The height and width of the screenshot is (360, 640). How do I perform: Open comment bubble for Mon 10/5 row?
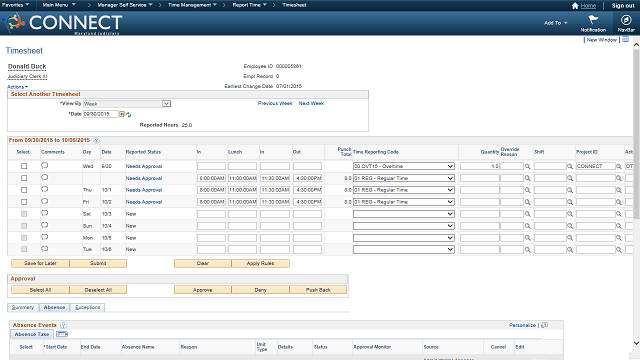(x=44, y=237)
